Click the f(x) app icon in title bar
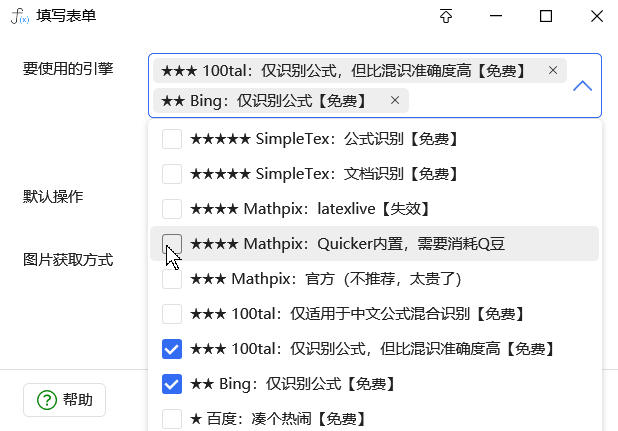 click(x=20, y=16)
